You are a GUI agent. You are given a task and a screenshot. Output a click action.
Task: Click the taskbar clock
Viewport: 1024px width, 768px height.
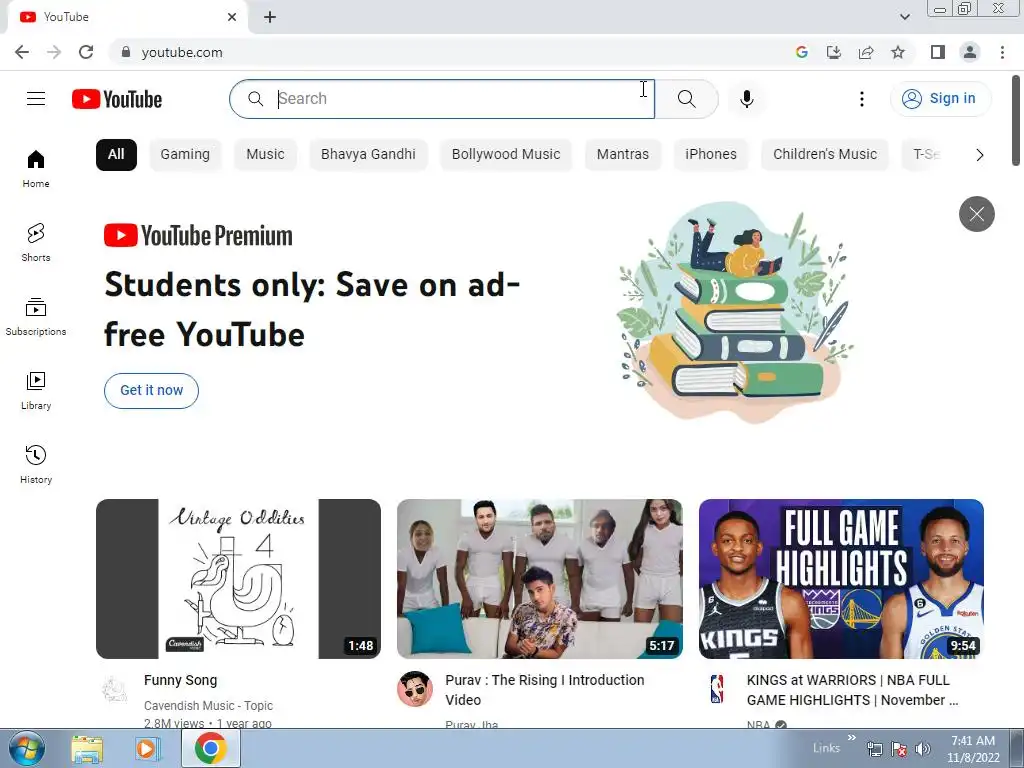[973, 749]
